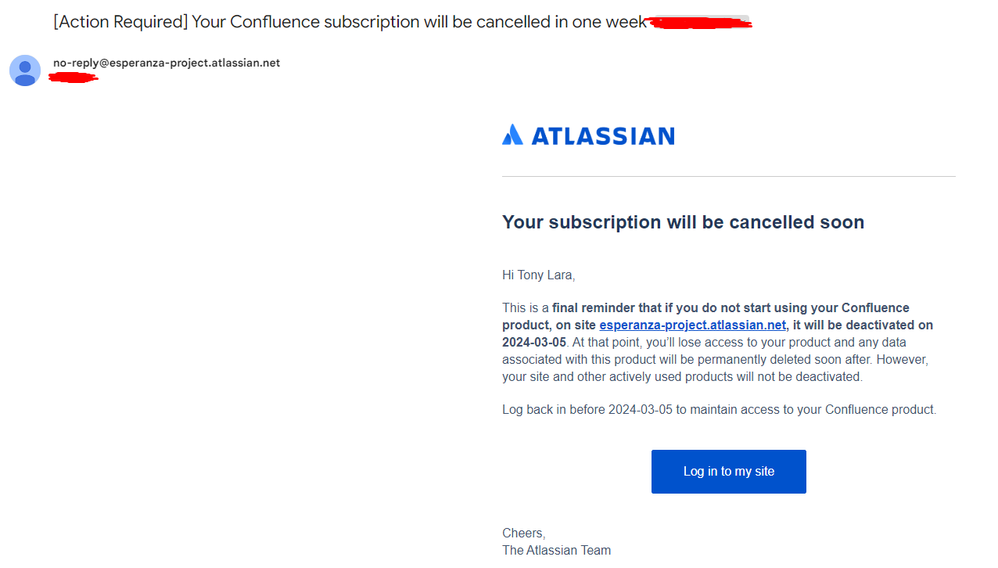The image size is (998, 568).
Task: Click the Hi Tony Lara greeting
Action: [x=538, y=275]
